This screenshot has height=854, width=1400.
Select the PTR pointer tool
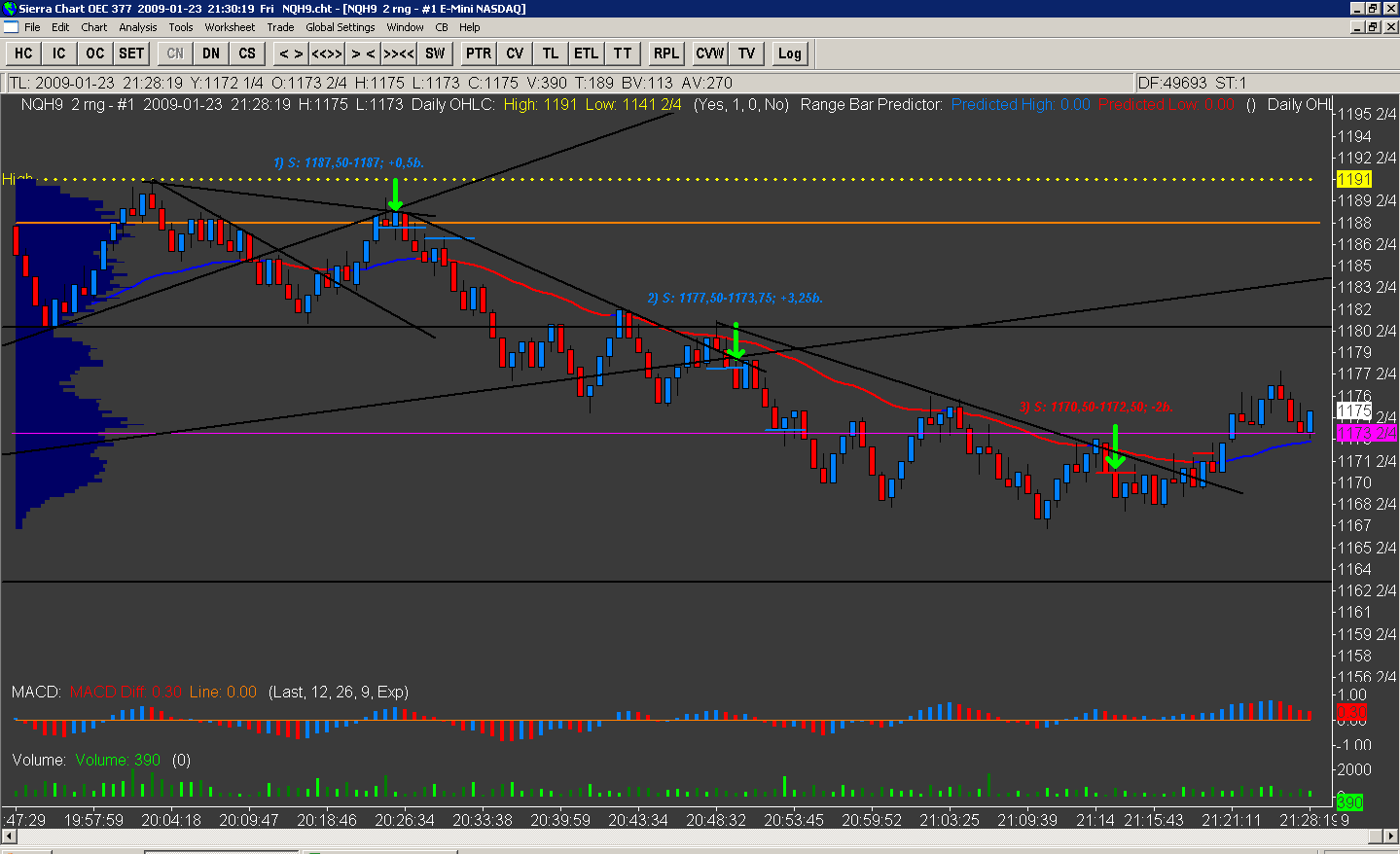[479, 53]
